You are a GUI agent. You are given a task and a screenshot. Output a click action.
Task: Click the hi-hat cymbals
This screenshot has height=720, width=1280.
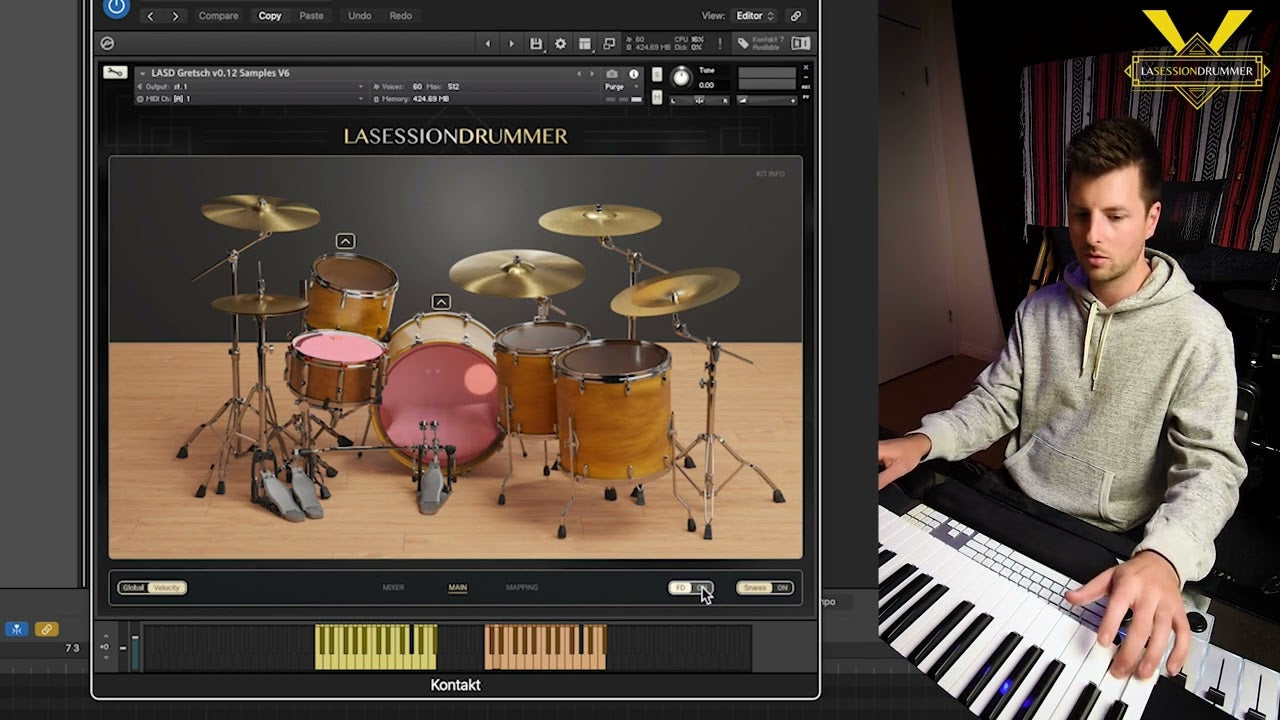(259, 303)
